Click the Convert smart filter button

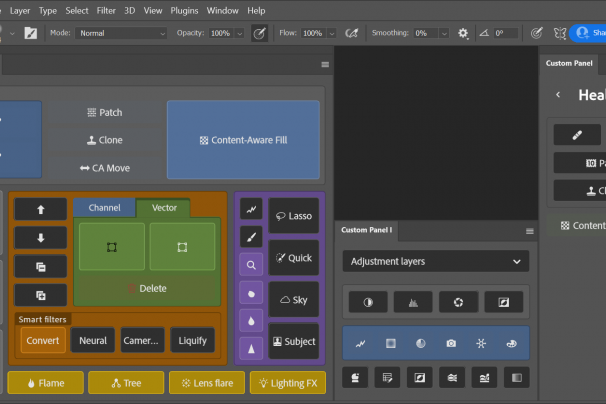(43, 341)
